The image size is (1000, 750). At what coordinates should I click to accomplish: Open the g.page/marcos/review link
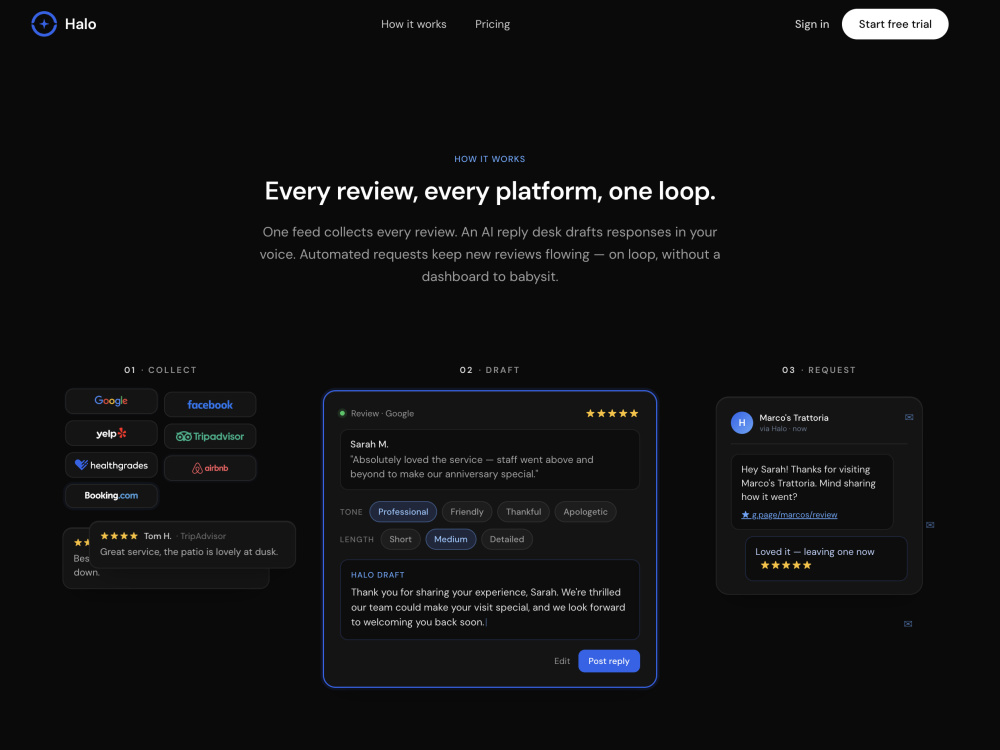tap(790, 515)
